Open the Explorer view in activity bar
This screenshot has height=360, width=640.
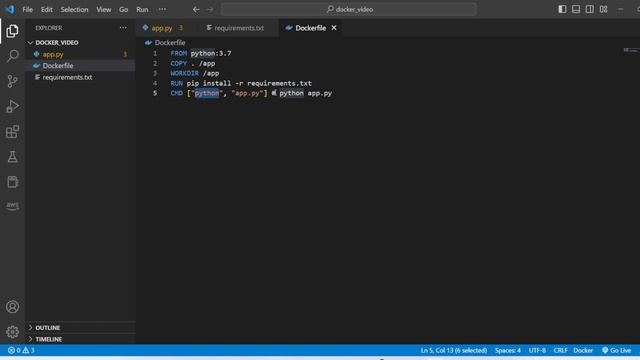(x=12, y=31)
